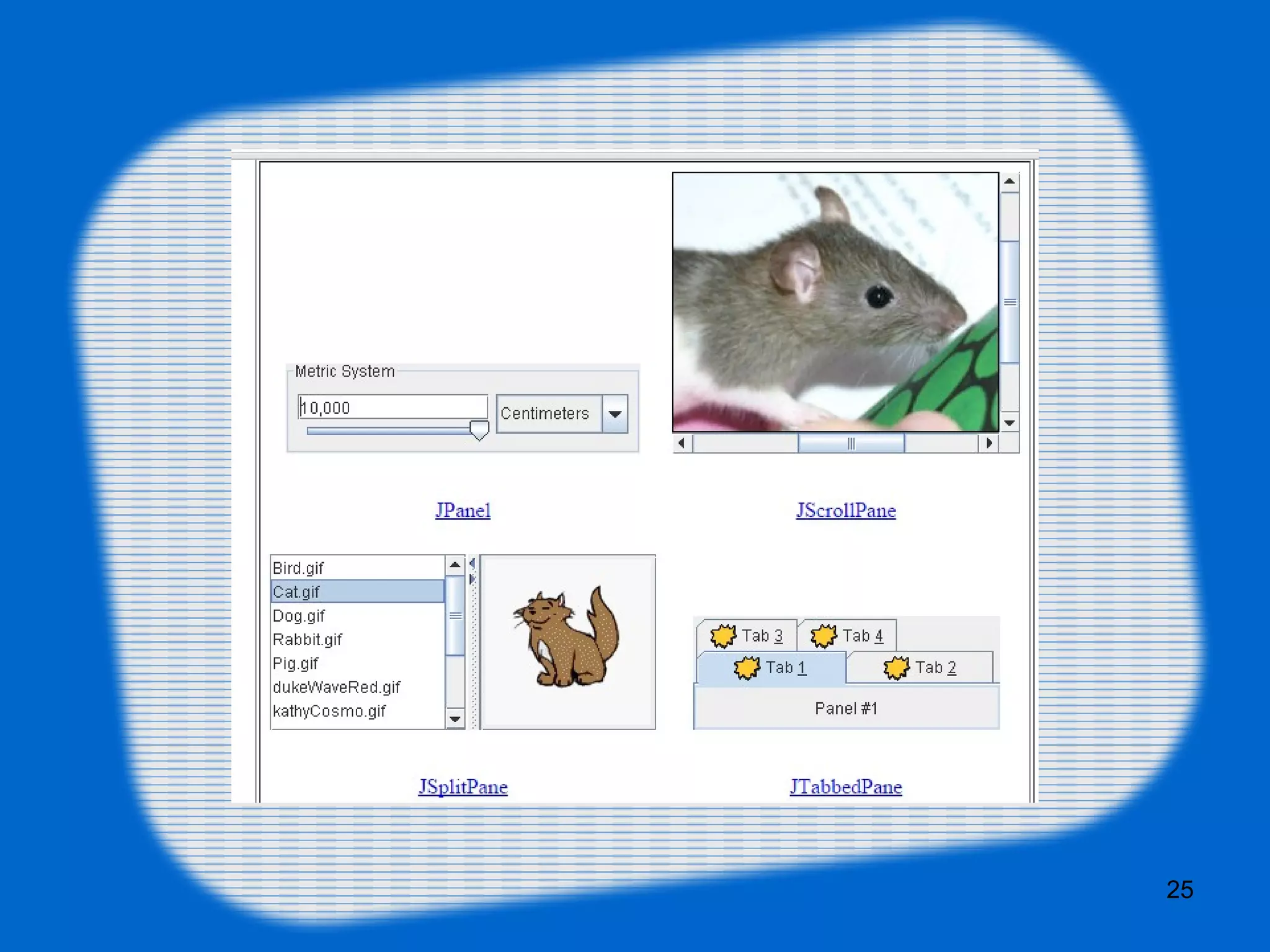Open the JScrollPane link

(846, 511)
